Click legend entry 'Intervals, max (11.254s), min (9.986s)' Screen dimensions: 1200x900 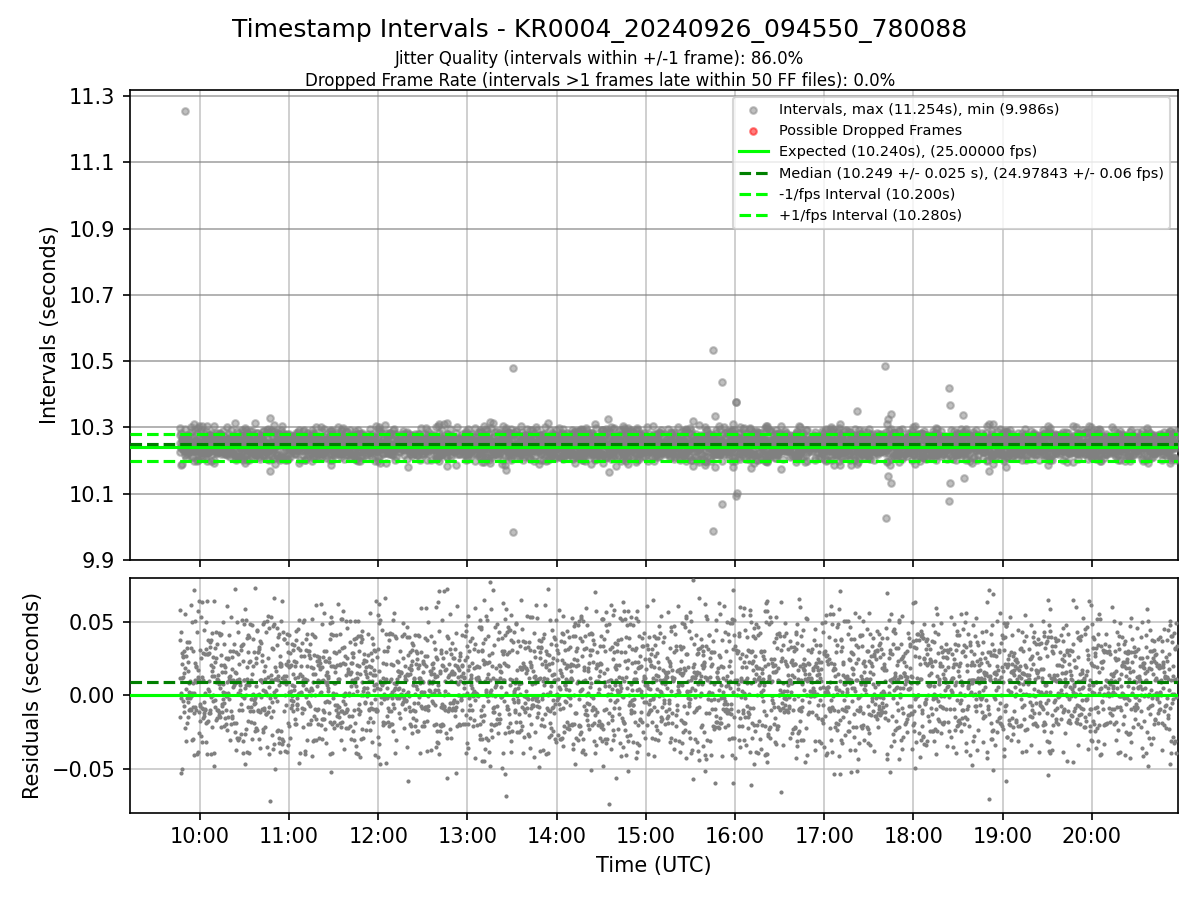(x=918, y=109)
